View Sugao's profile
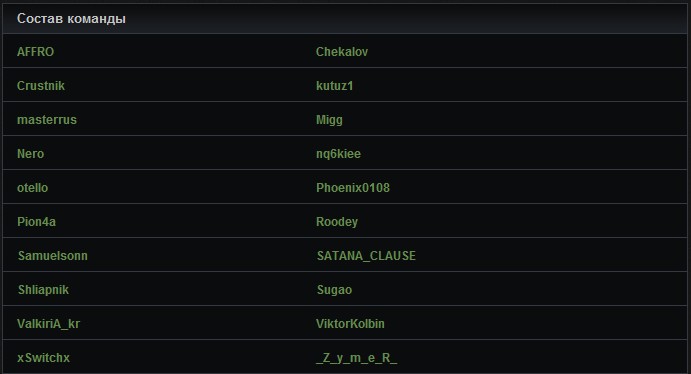691x374 pixels. [334, 290]
